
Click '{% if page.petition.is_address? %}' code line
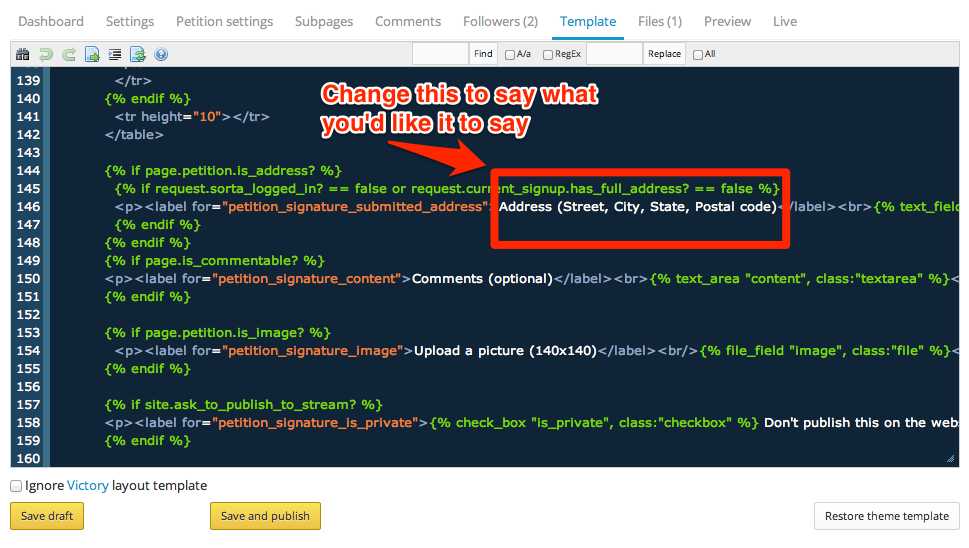pyautogui.click(x=223, y=171)
